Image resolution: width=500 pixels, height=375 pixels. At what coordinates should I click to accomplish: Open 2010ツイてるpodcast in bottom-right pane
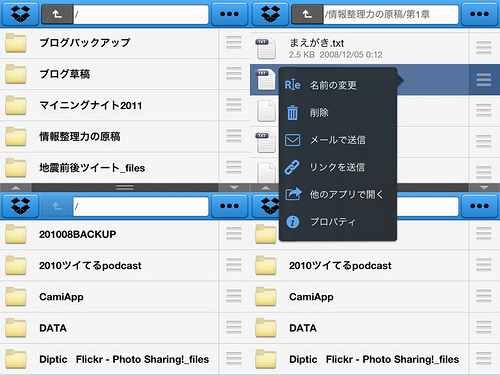click(359, 265)
